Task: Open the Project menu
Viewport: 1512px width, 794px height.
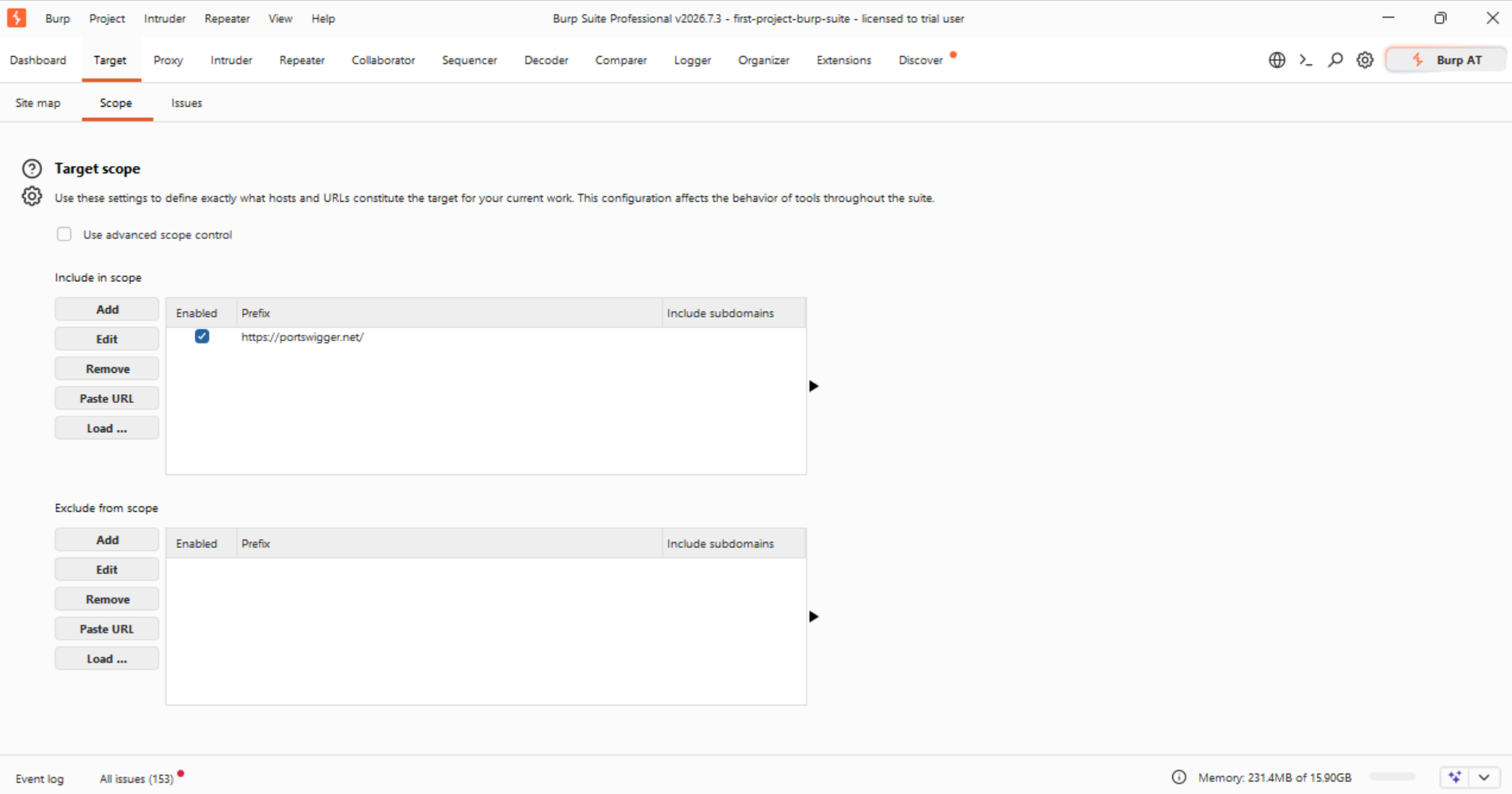Action: (107, 18)
